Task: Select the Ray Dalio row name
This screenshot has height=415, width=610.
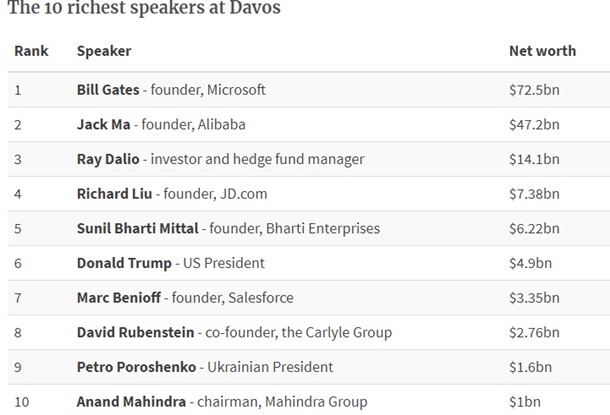Action: [x=107, y=159]
